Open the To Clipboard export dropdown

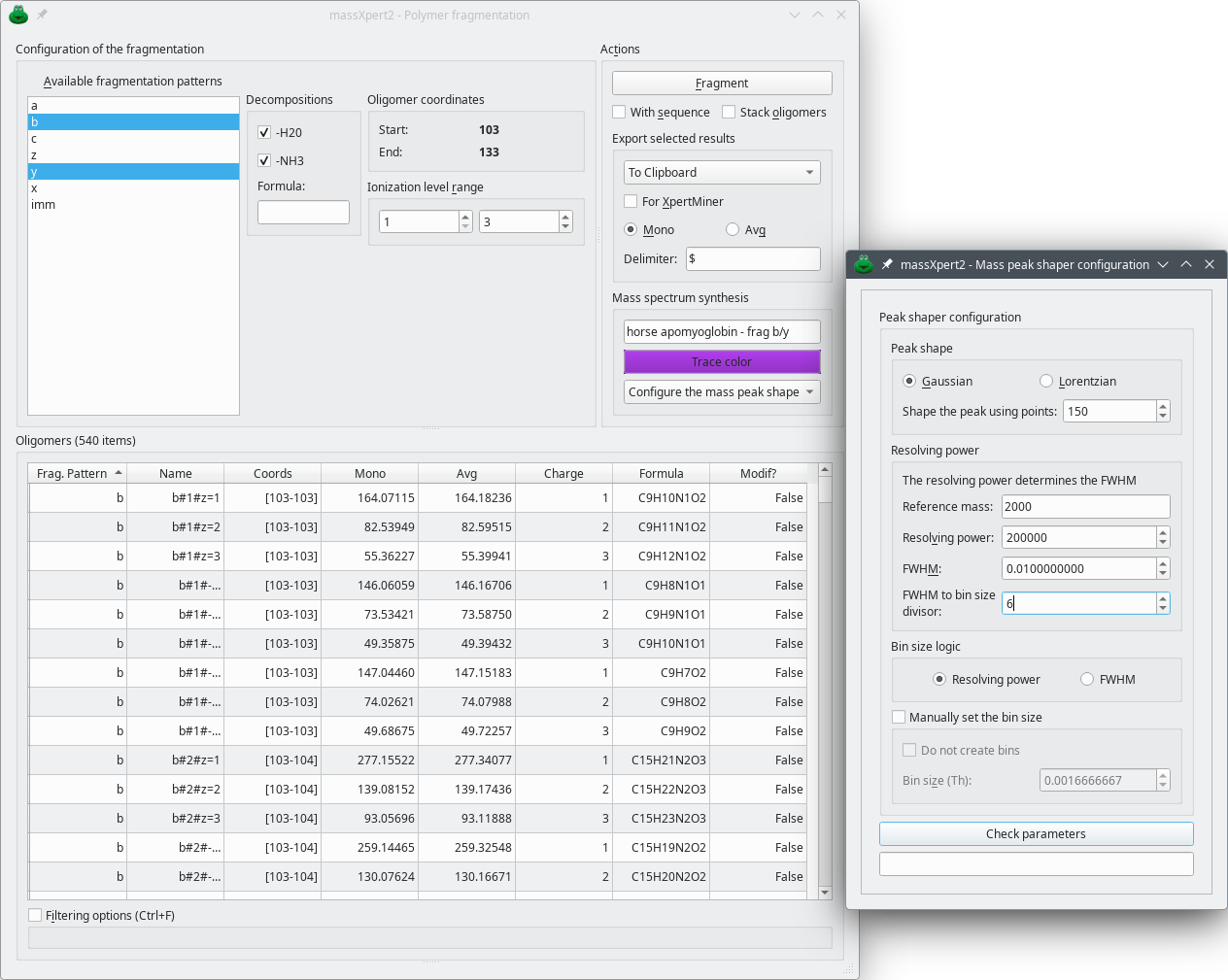point(722,173)
